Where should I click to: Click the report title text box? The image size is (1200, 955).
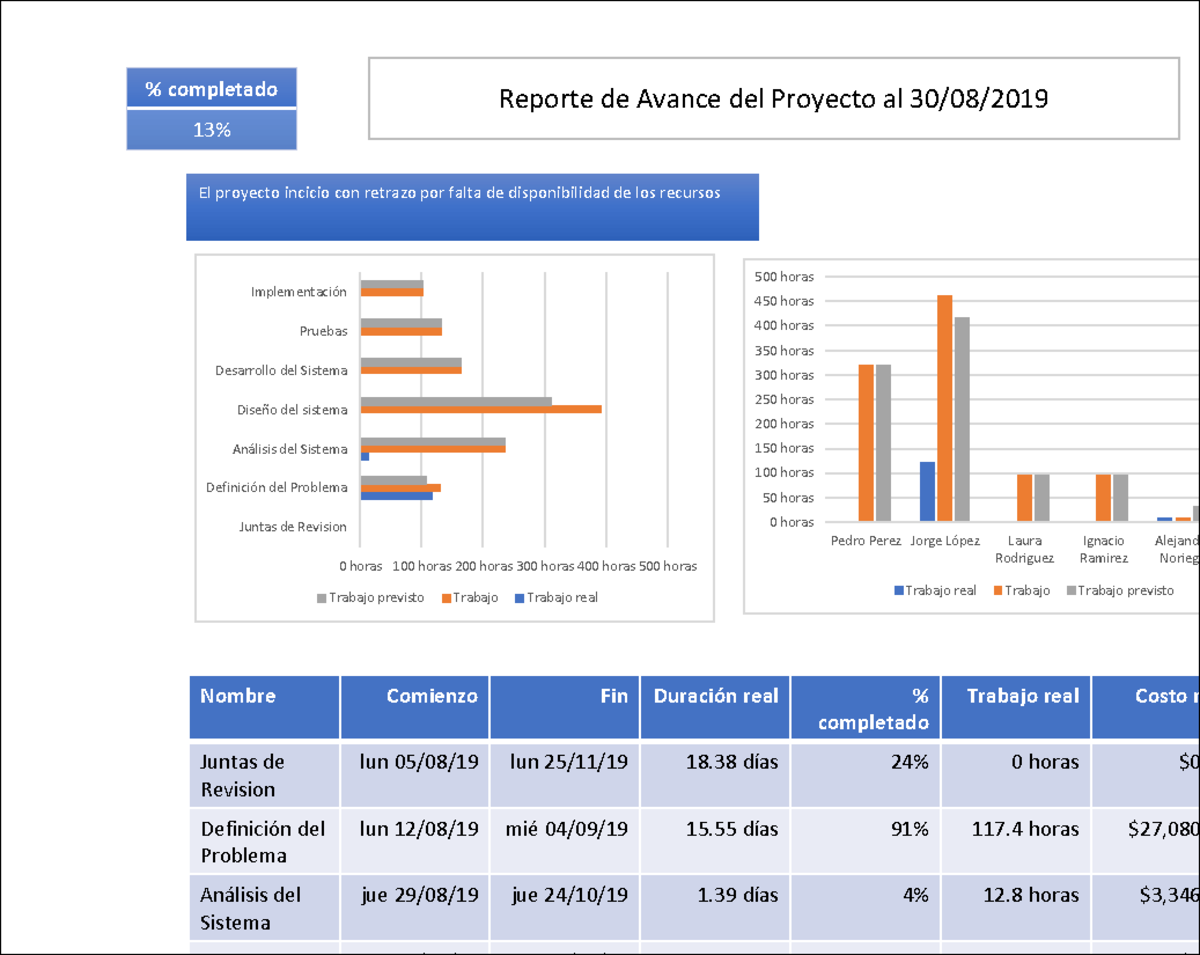click(x=775, y=99)
